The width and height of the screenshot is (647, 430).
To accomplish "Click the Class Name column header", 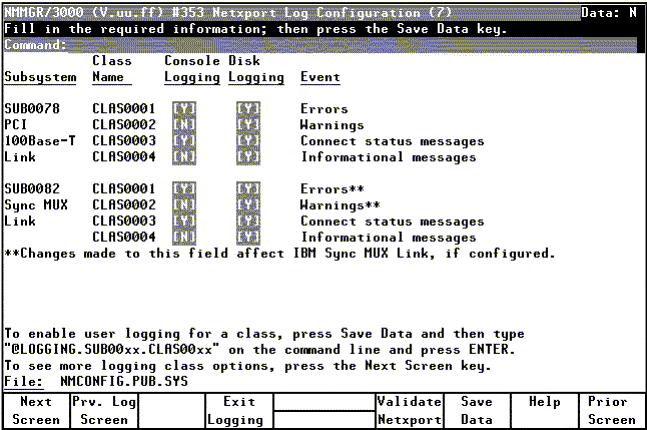I will tap(112, 69).
